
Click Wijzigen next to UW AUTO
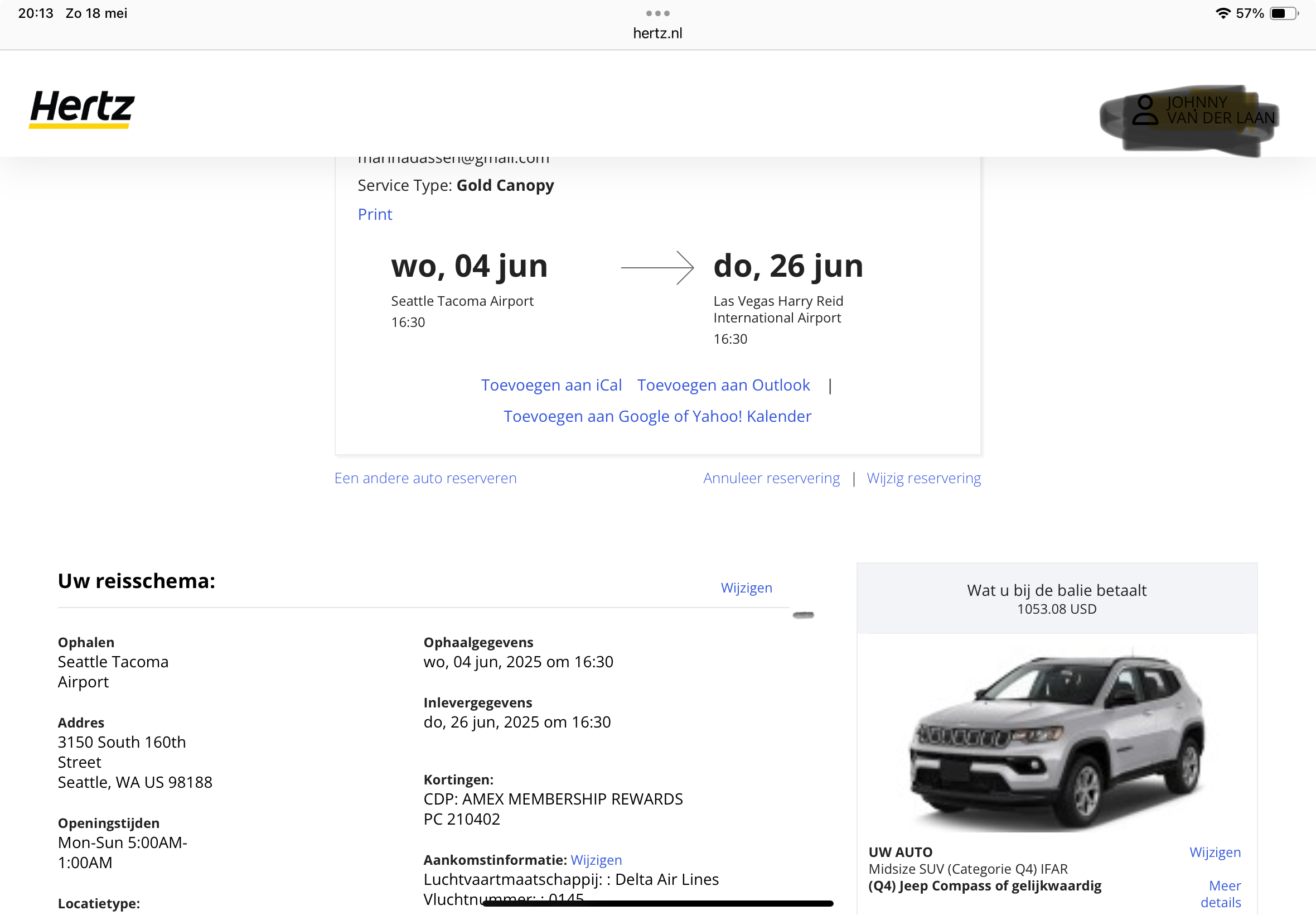pyautogui.click(x=1215, y=852)
